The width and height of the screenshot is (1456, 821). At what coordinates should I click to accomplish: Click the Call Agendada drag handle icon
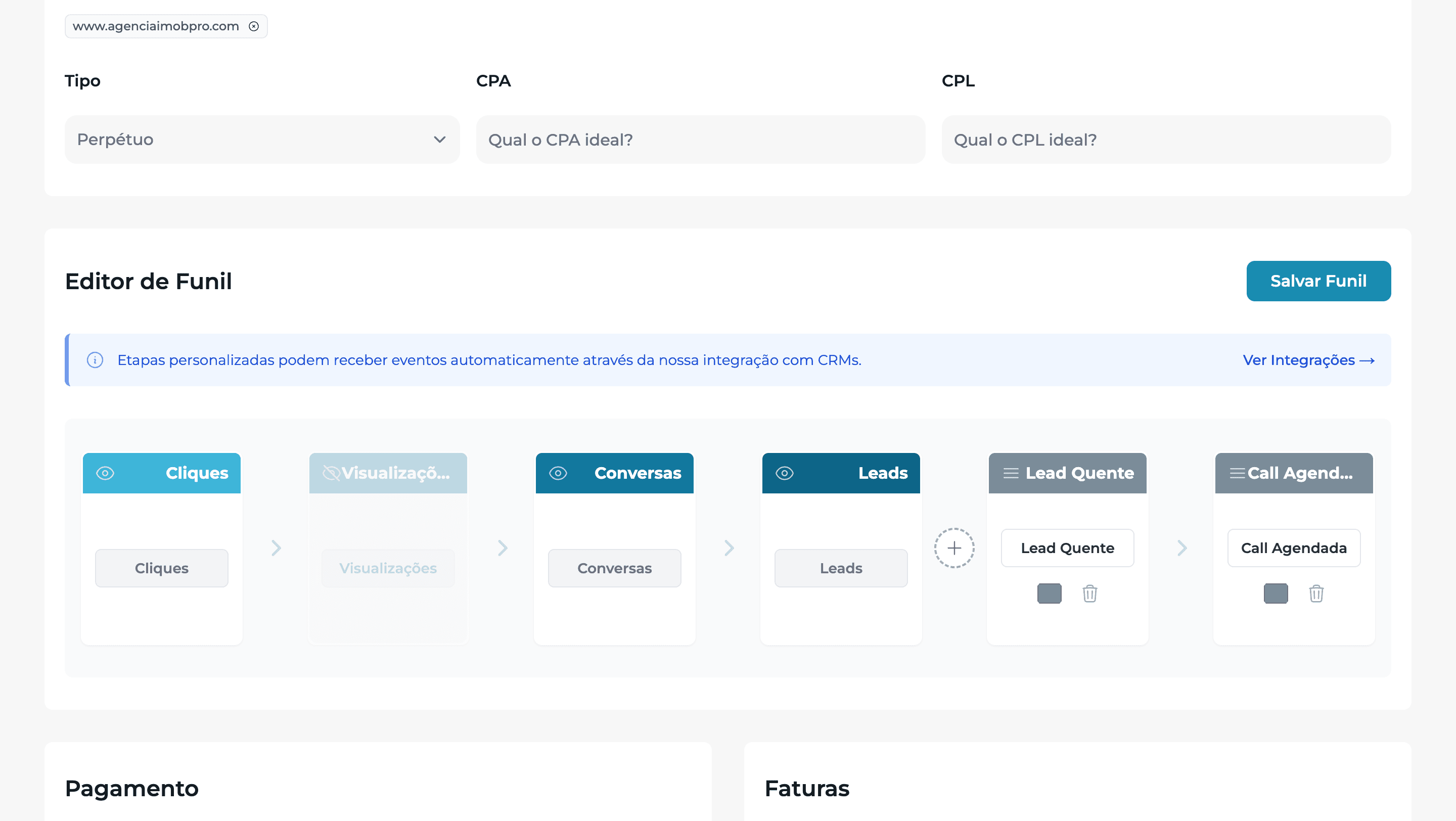(x=1237, y=473)
